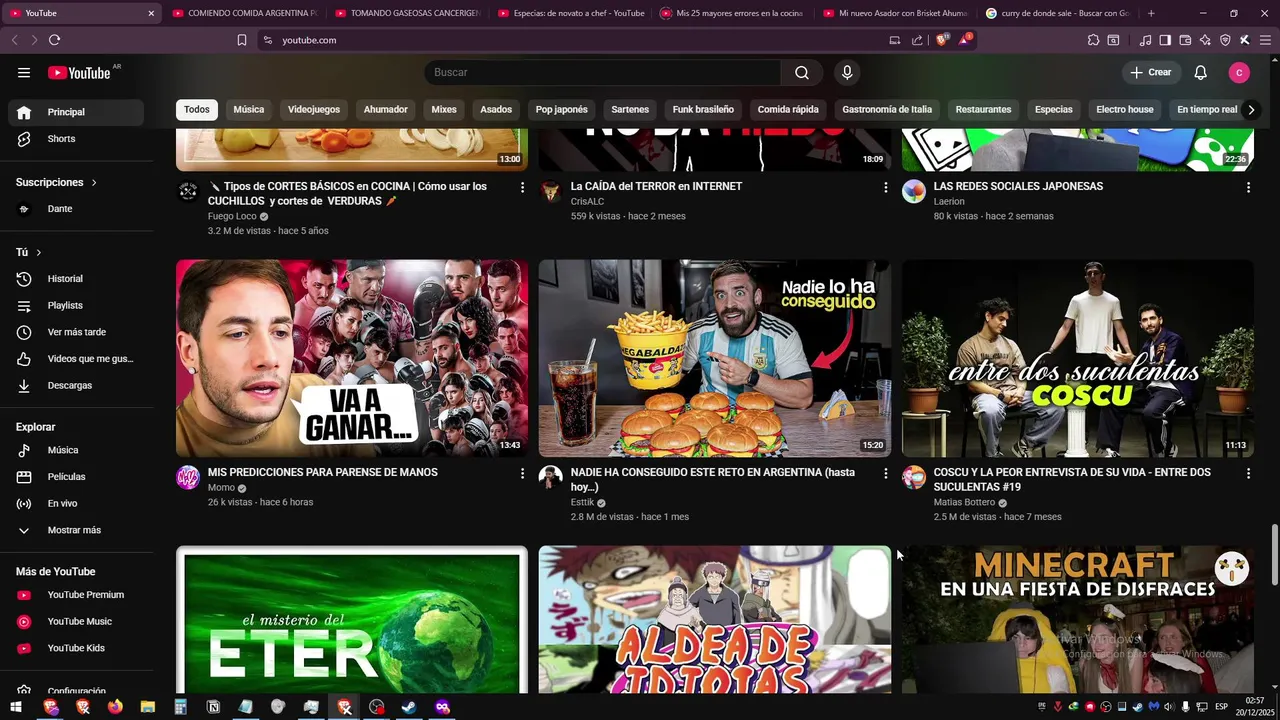The image size is (1280, 720).
Task: Click the Crear button
Action: (x=1151, y=72)
